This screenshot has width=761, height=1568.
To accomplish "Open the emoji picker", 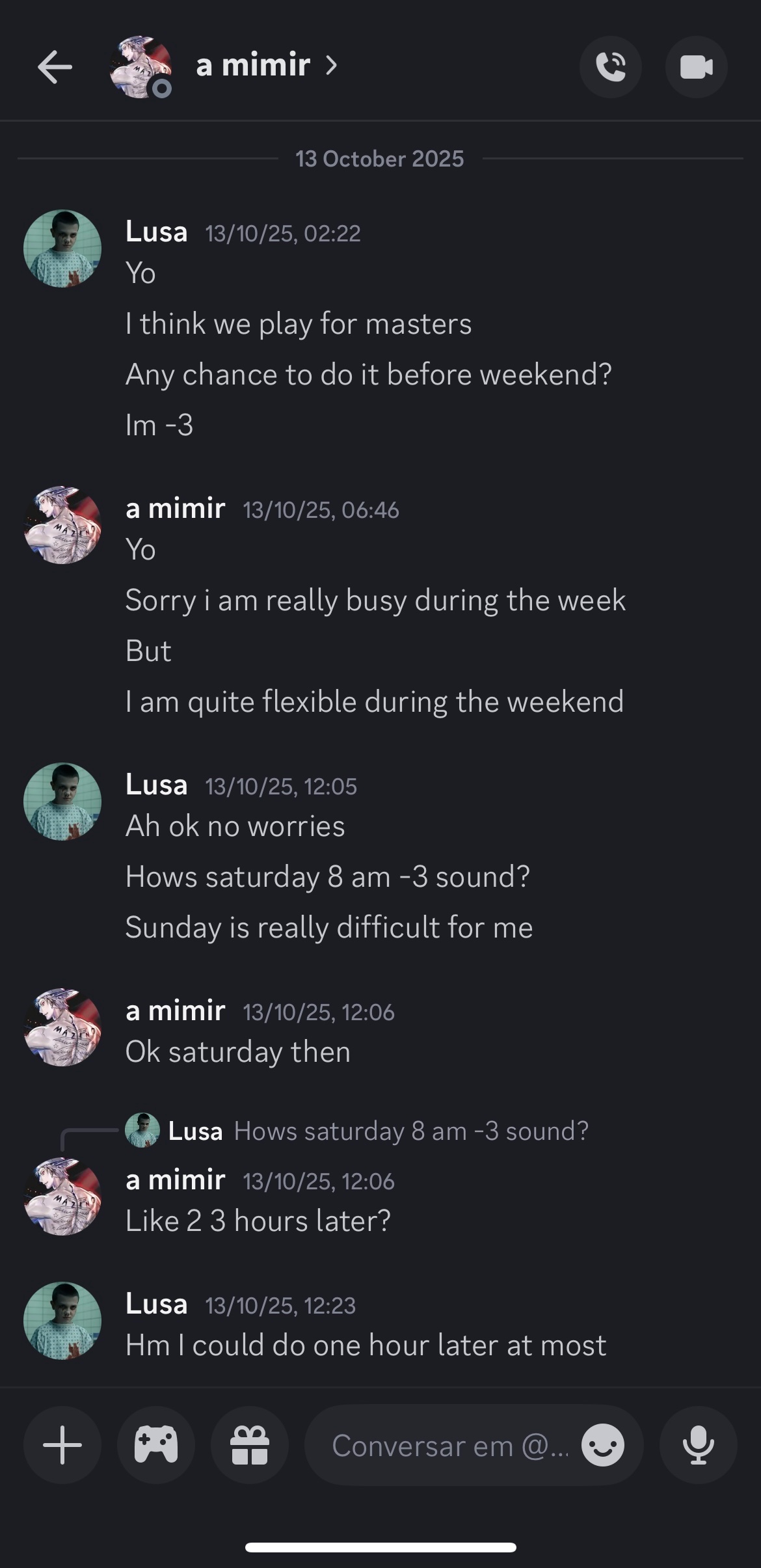I will (x=603, y=1445).
